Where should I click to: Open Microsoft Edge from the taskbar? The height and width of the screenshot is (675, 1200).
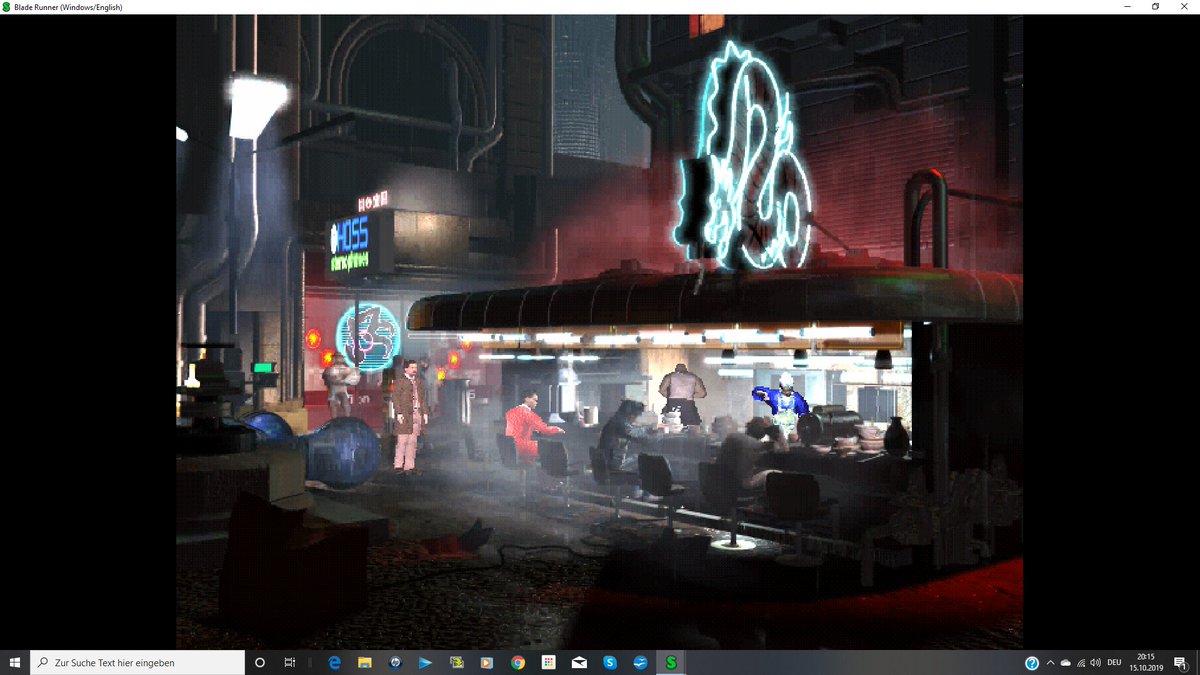point(333,662)
